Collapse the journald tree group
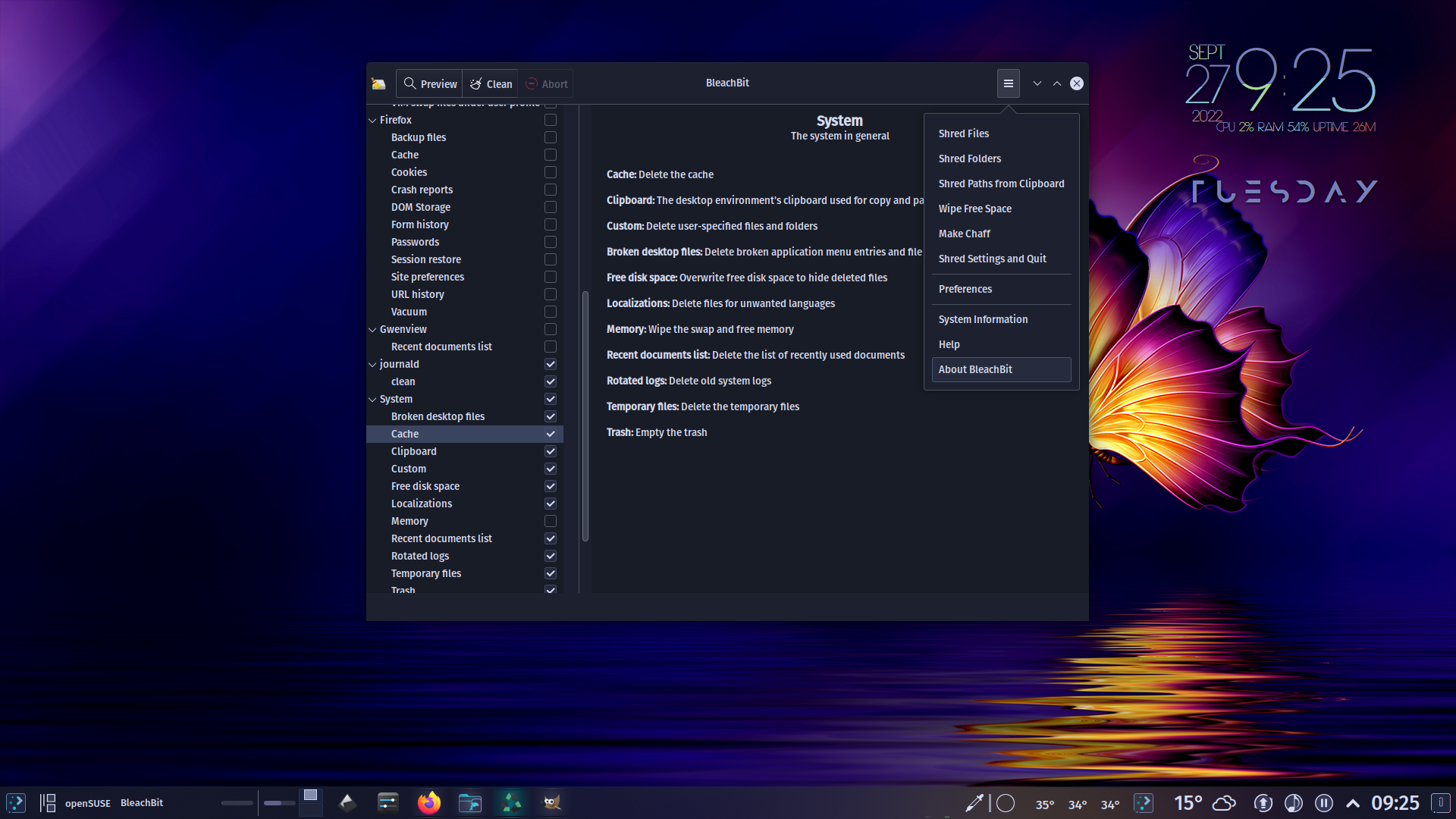This screenshot has height=819, width=1456. pyautogui.click(x=372, y=364)
